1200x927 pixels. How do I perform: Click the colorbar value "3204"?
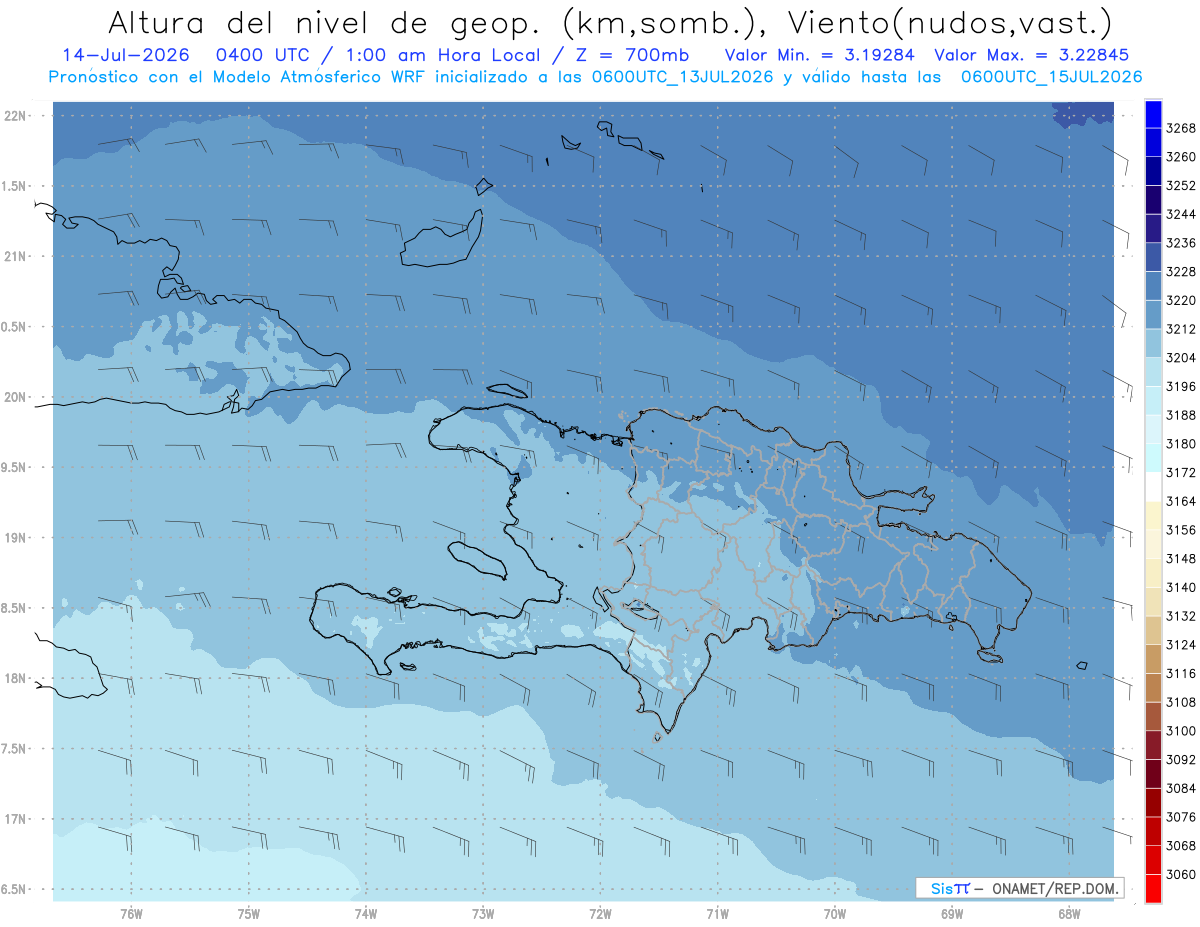click(x=1181, y=358)
